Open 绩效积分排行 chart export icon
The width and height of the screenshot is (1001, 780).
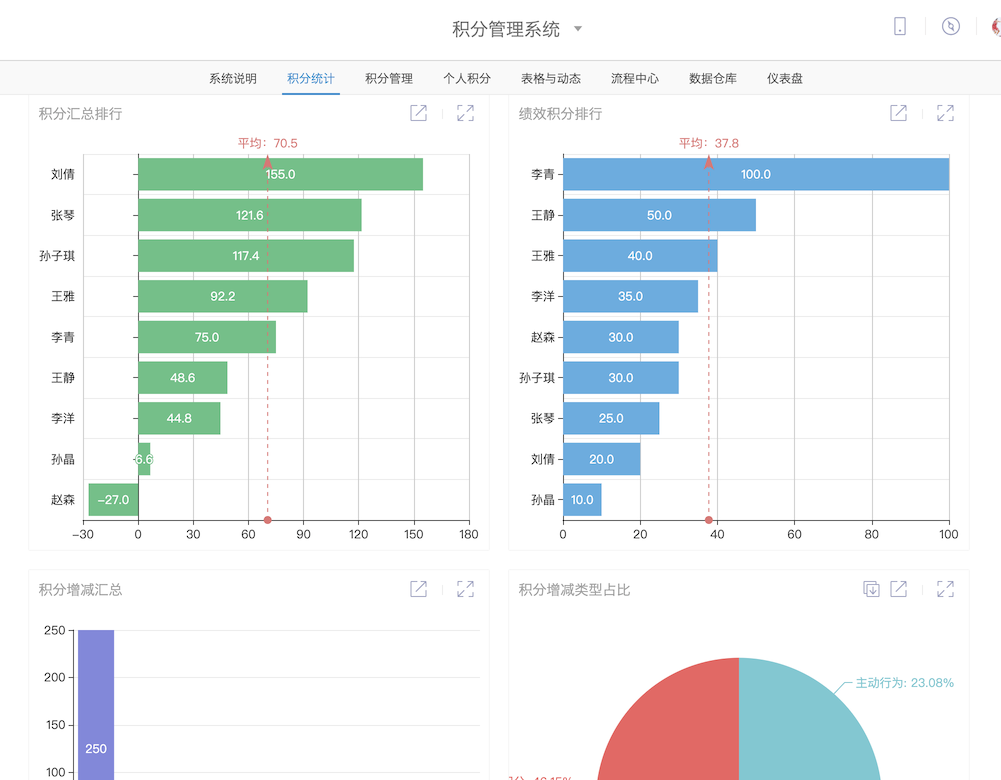point(898,113)
